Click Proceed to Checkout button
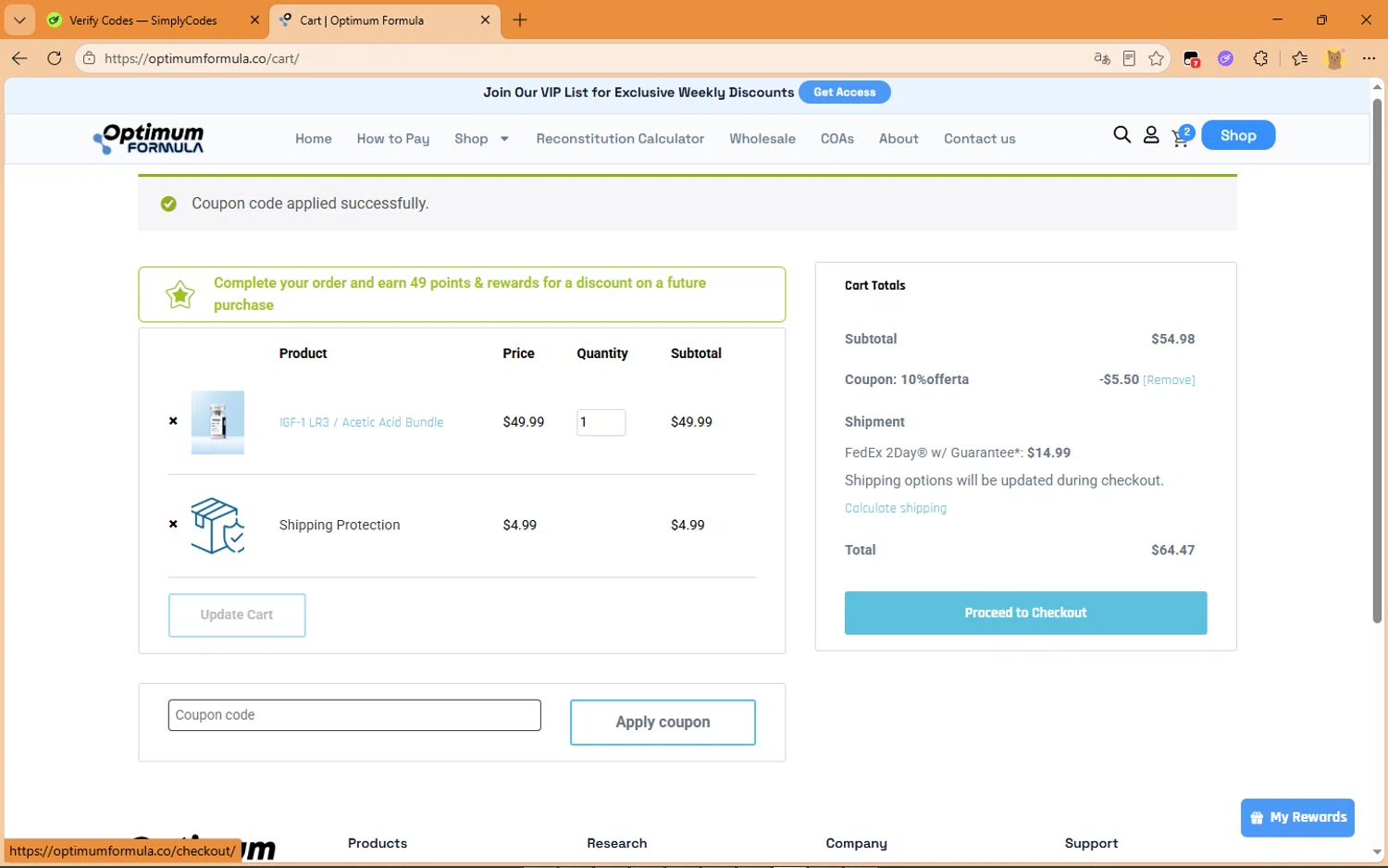Screen dimensions: 1388x868 [1025, 613]
